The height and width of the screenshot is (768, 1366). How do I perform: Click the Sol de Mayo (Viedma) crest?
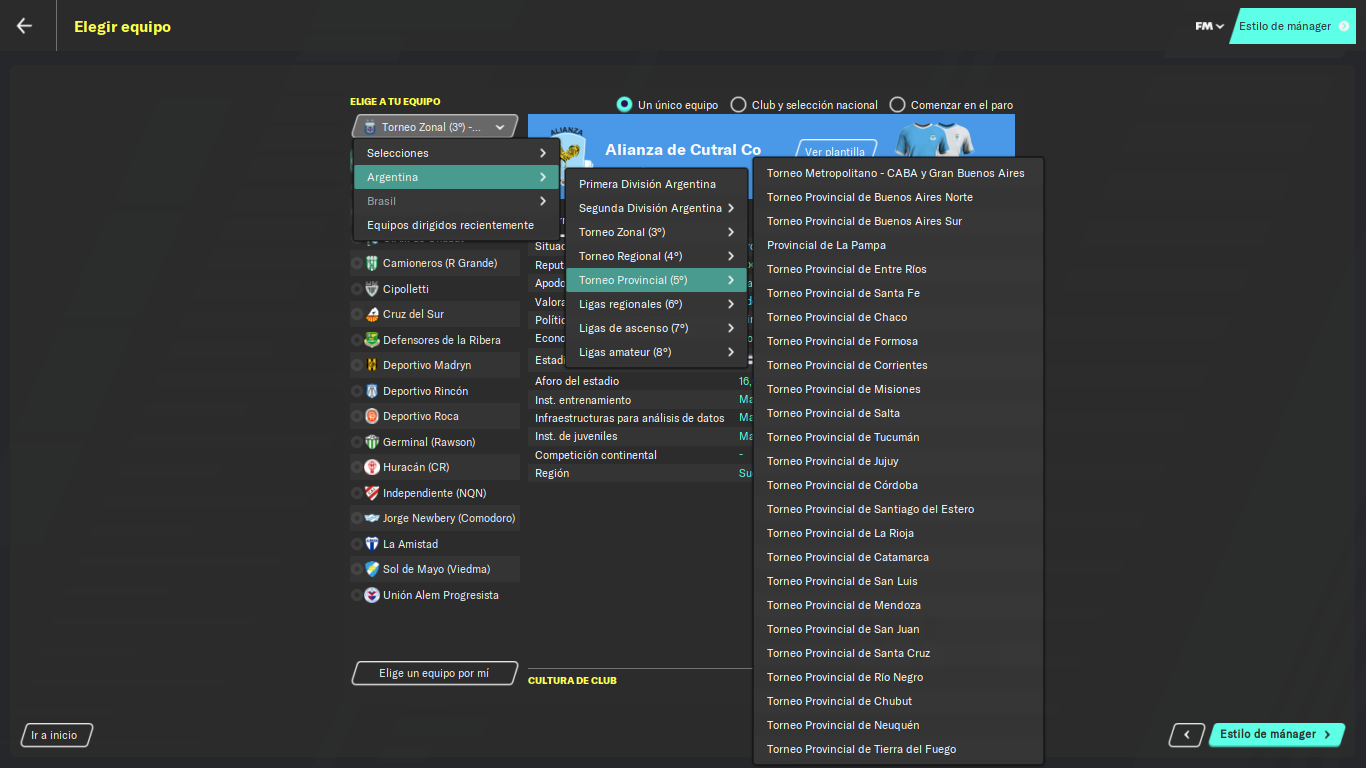(372, 569)
